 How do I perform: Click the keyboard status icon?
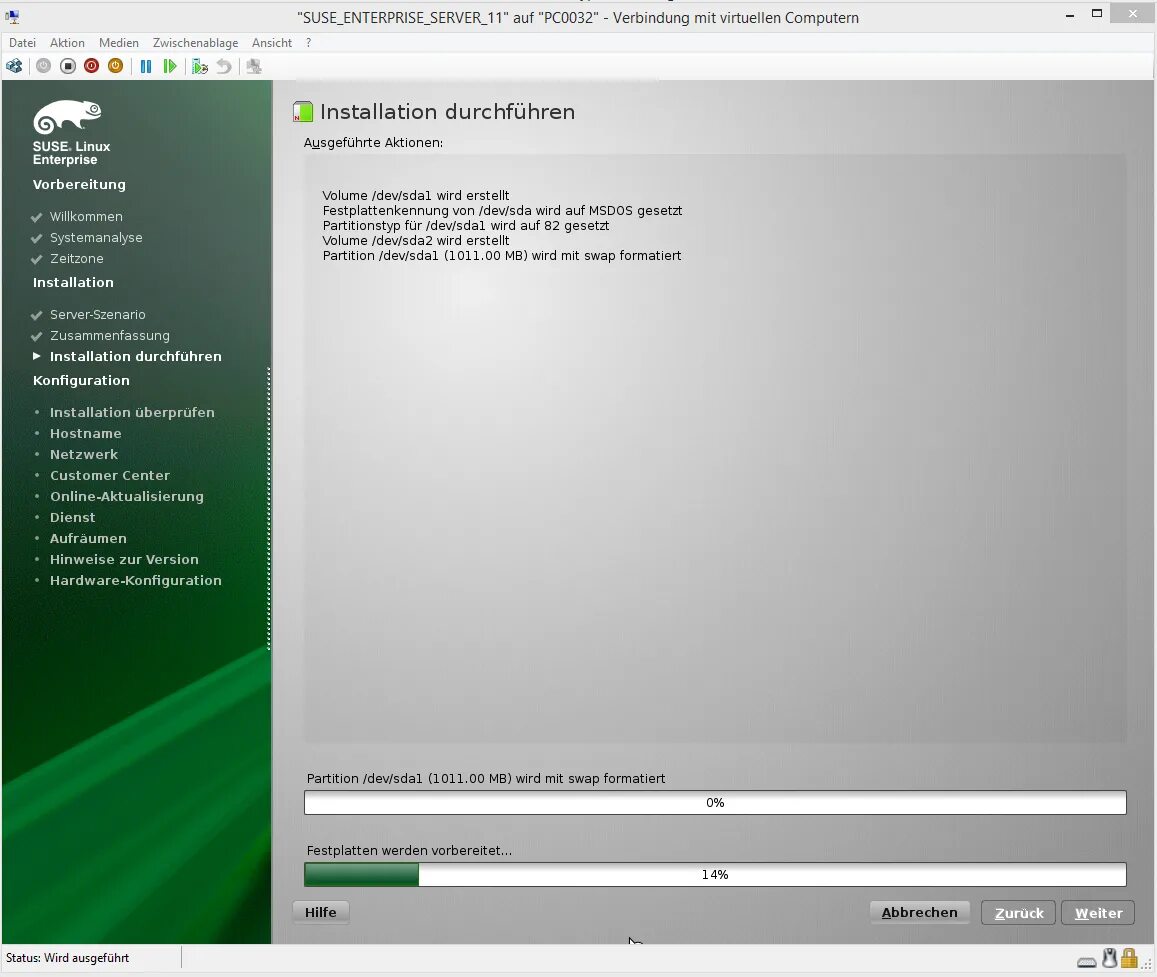[x=1087, y=962]
